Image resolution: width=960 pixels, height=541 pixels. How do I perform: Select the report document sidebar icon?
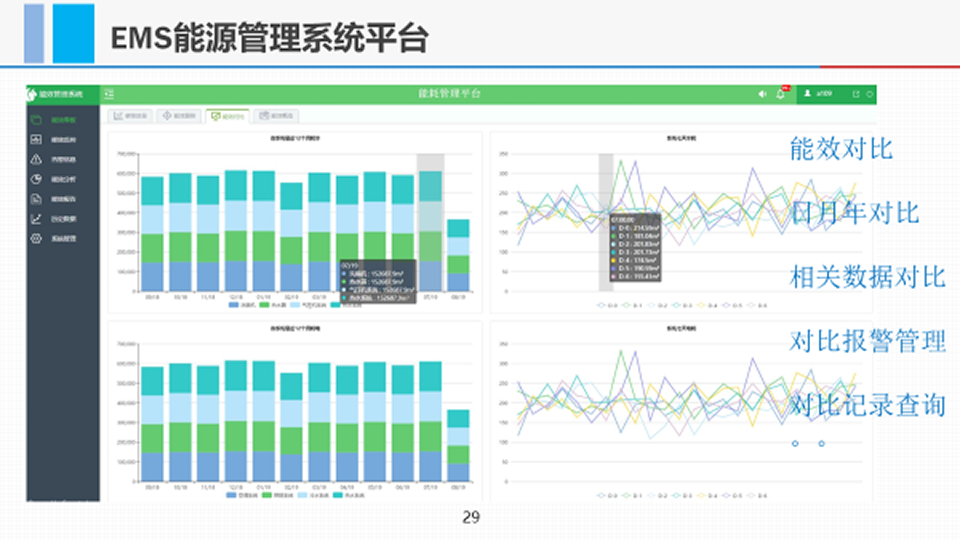point(37,199)
